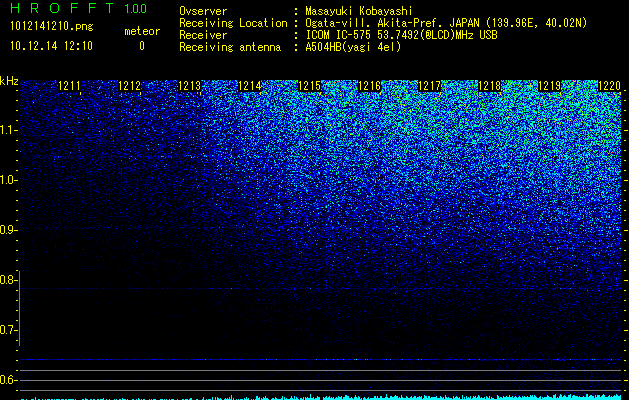Select the A504HB(yagi 4el) antenna value
Viewport: 629px width, 400px height.
click(x=353, y=47)
